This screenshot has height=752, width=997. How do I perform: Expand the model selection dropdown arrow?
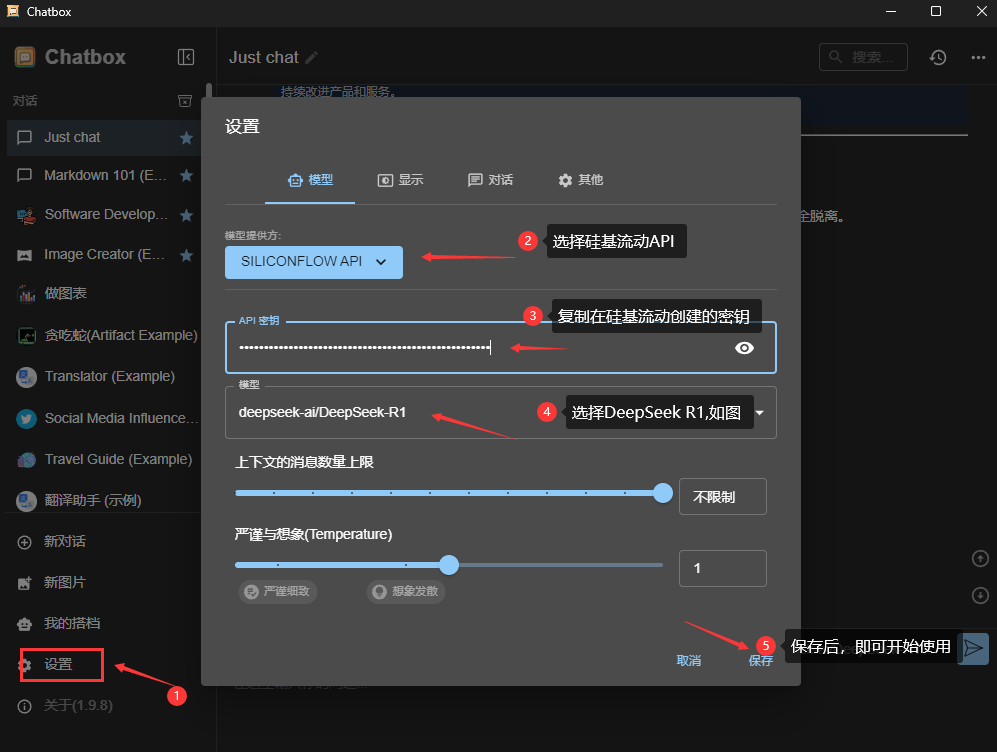[x=759, y=413]
